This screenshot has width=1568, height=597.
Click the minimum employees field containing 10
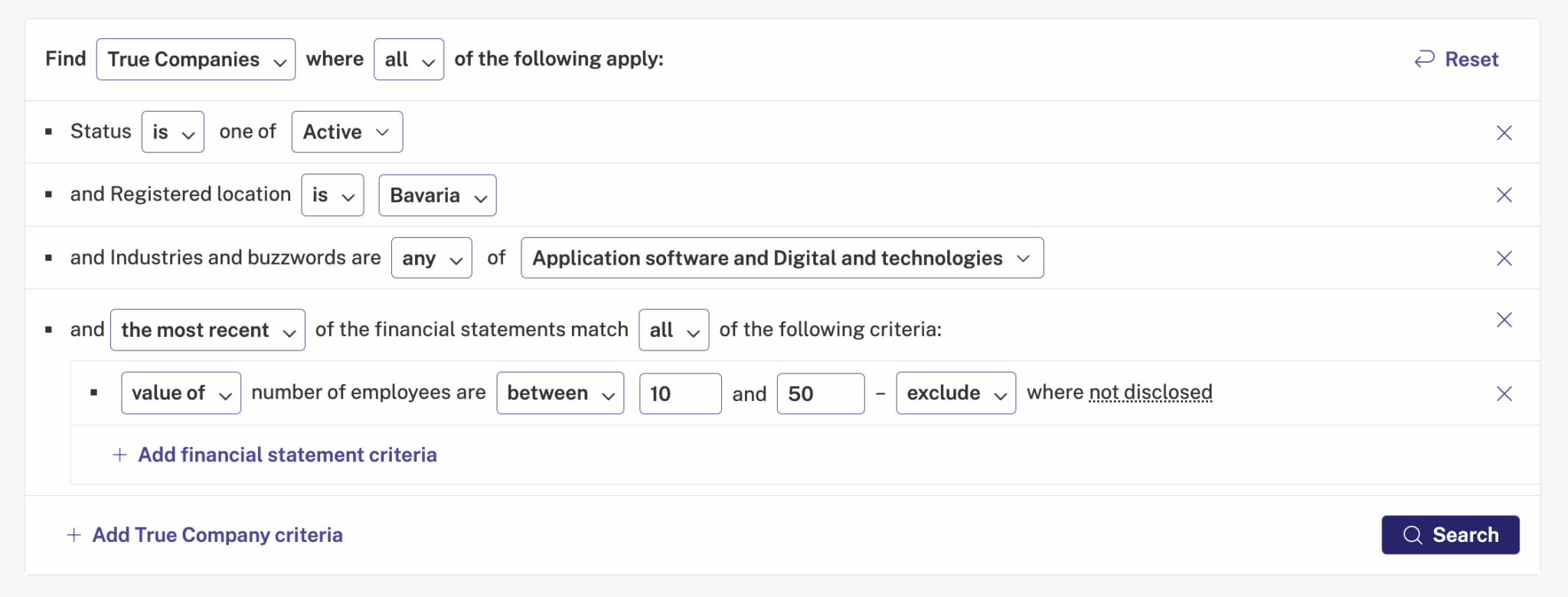pyautogui.click(x=680, y=393)
